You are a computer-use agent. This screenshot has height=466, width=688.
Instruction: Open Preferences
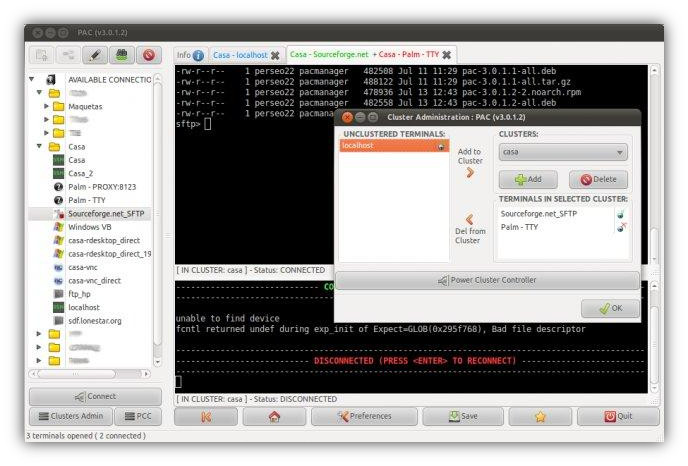[x=364, y=416]
